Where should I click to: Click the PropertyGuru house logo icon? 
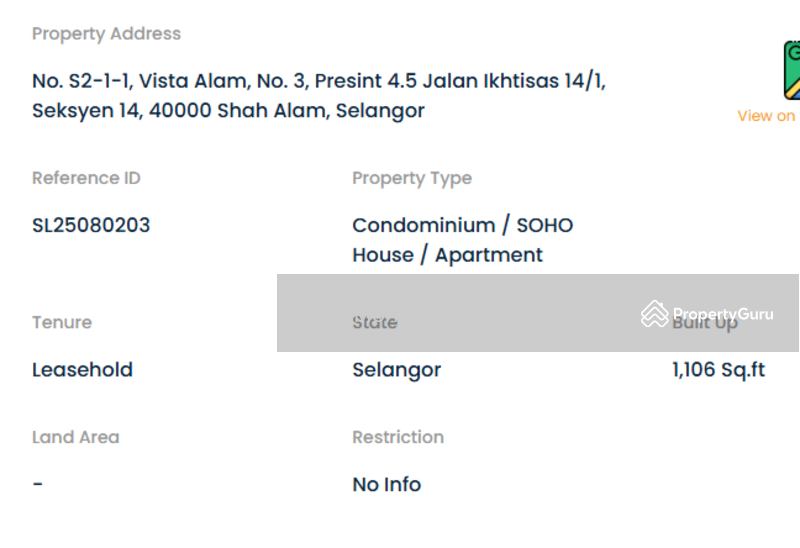point(655,313)
